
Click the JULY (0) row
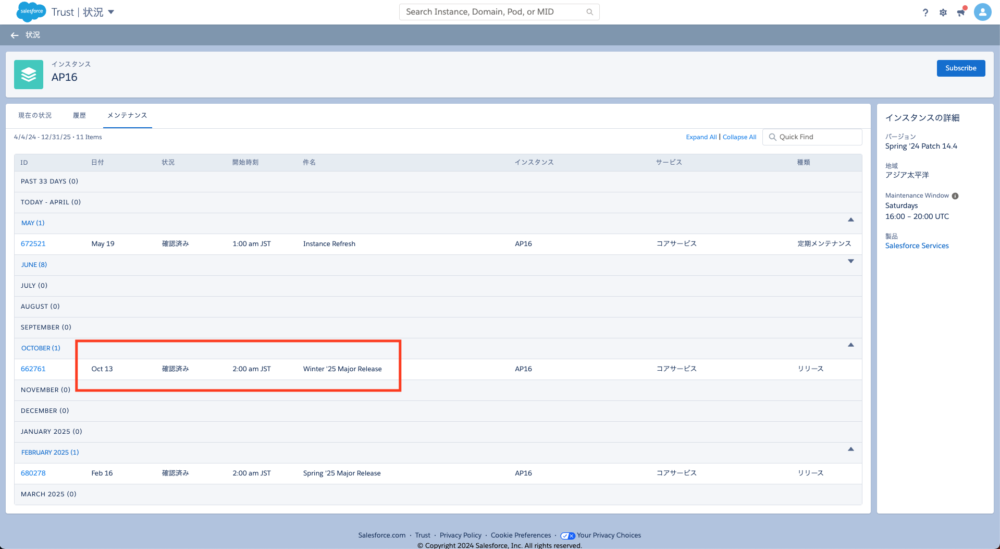438,286
